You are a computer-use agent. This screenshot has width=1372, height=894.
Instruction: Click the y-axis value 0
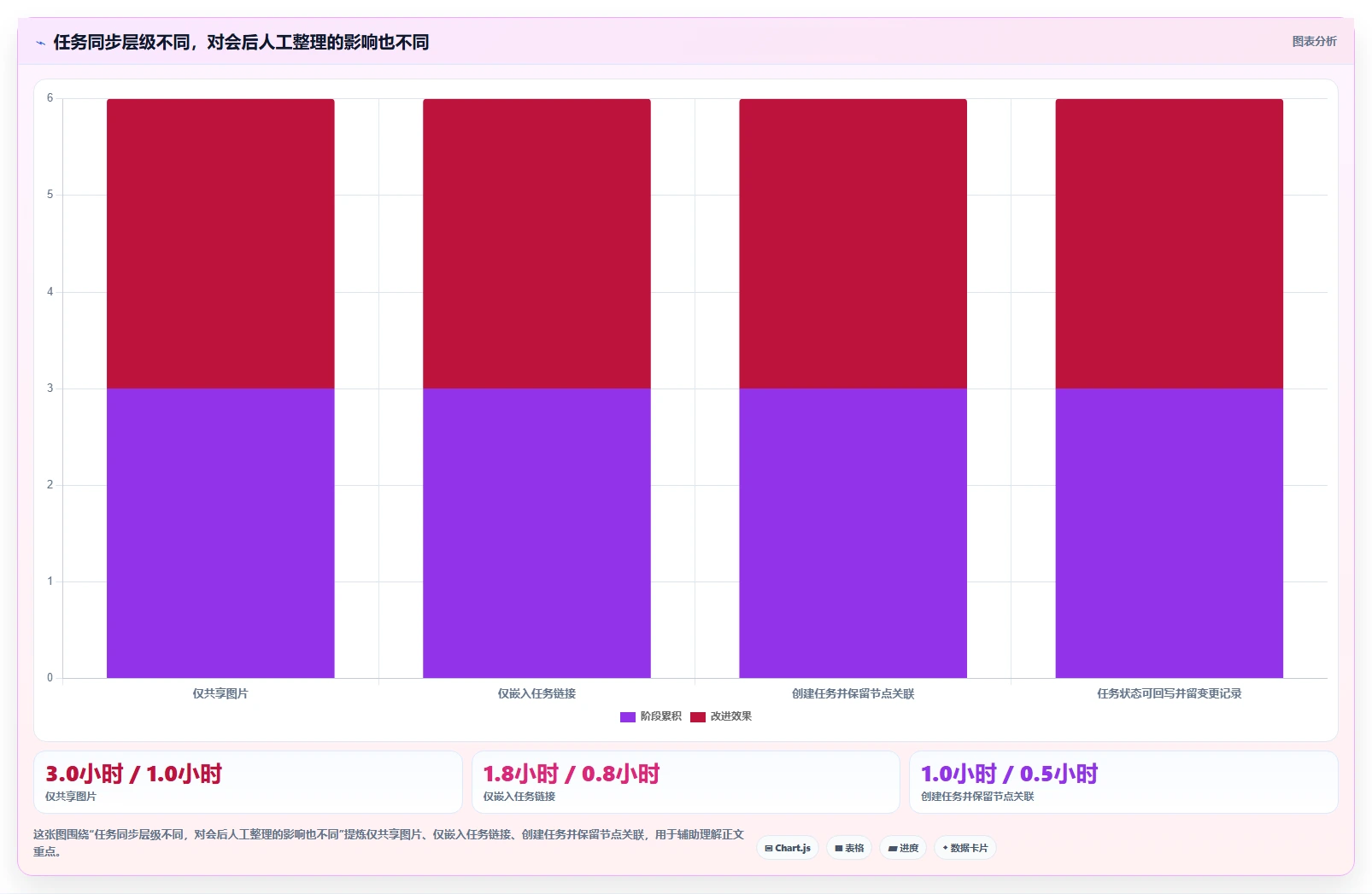pyautogui.click(x=50, y=678)
